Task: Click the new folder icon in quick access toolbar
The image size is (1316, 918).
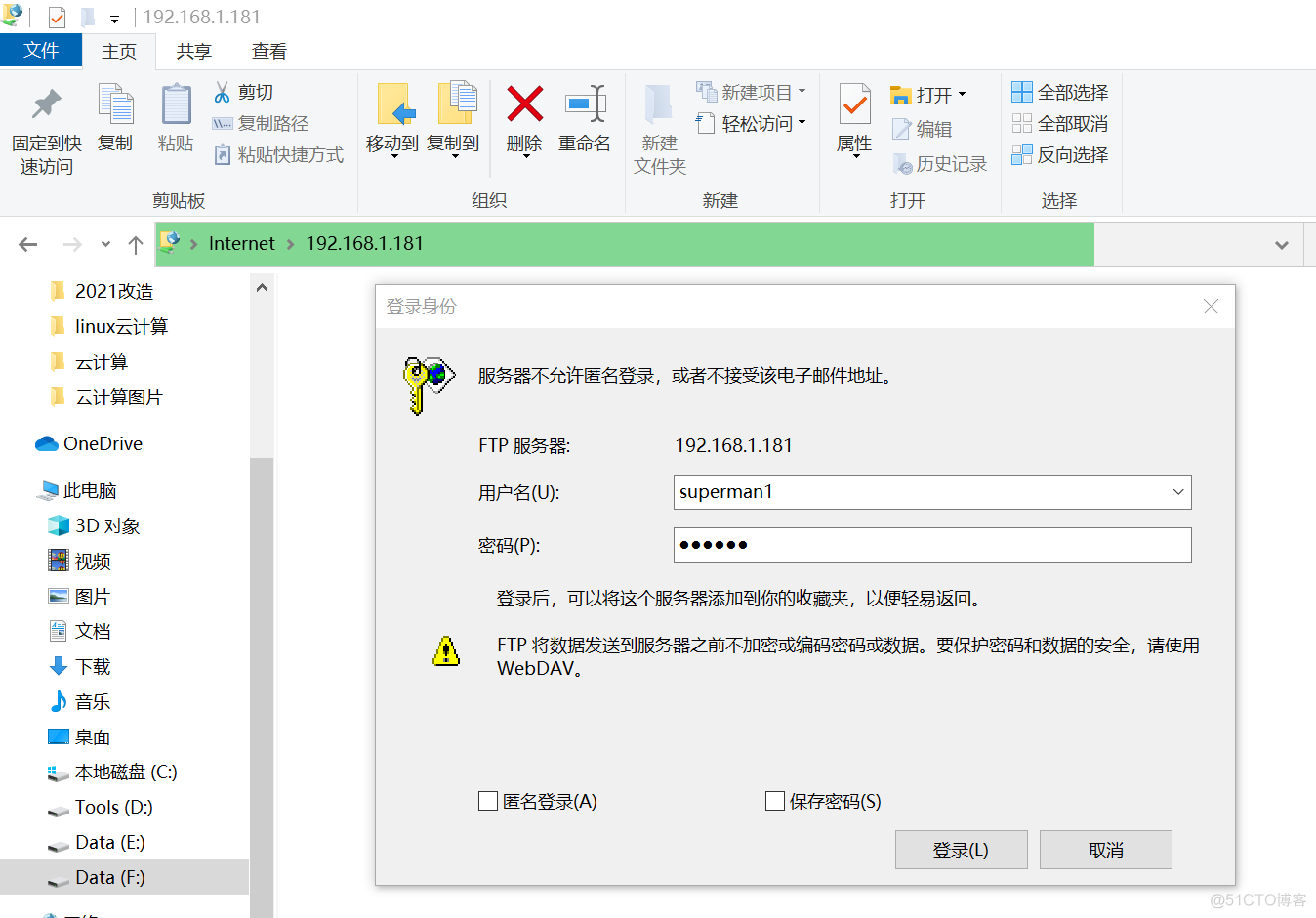Action: 88,18
